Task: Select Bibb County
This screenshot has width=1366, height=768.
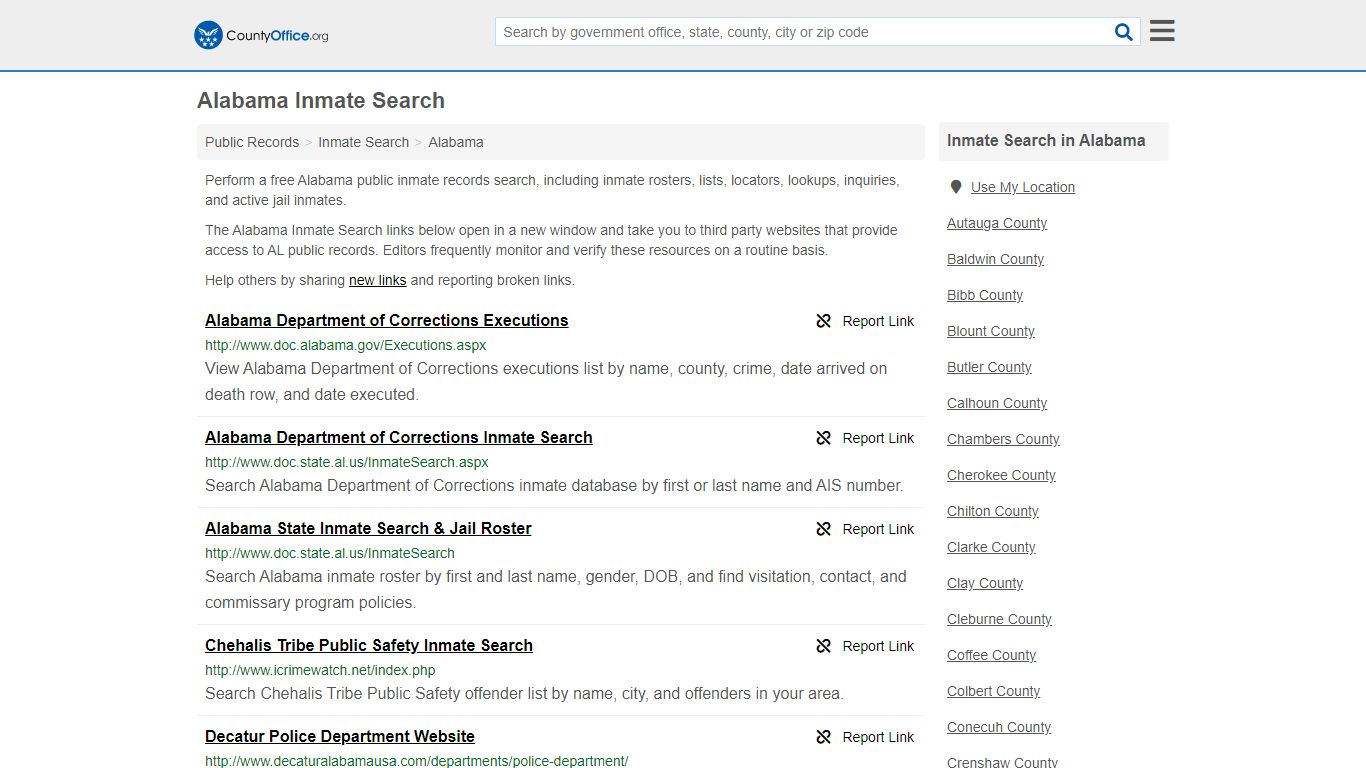Action: point(985,295)
